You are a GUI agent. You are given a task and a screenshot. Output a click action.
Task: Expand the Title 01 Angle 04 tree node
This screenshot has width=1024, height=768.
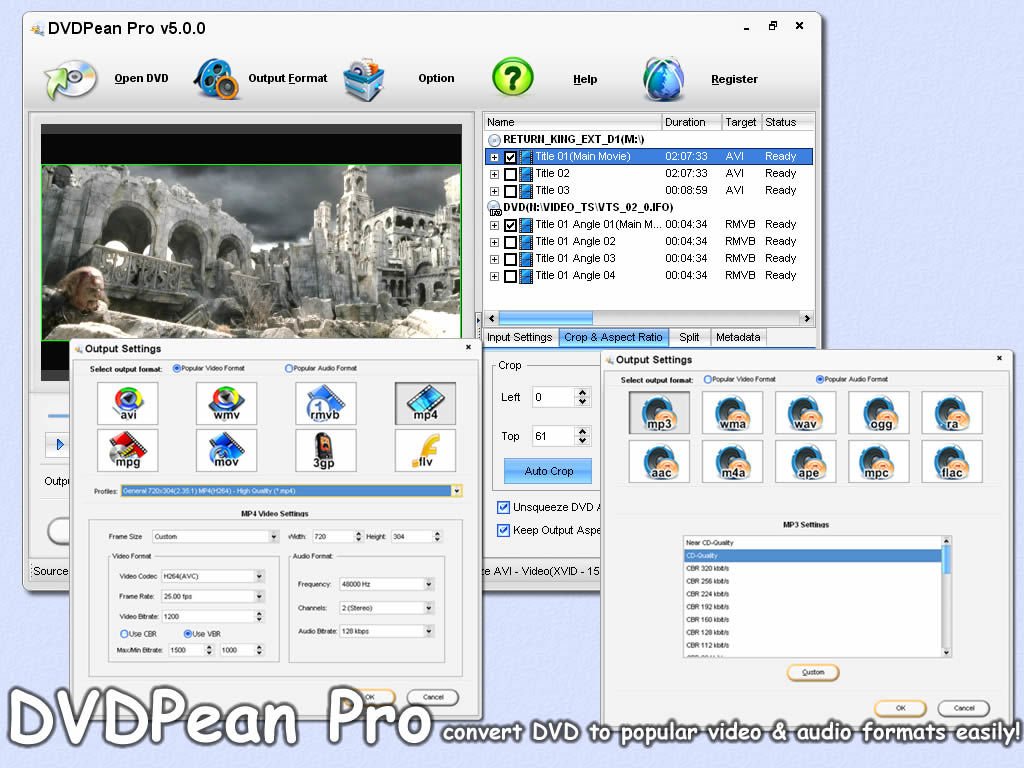pos(494,276)
